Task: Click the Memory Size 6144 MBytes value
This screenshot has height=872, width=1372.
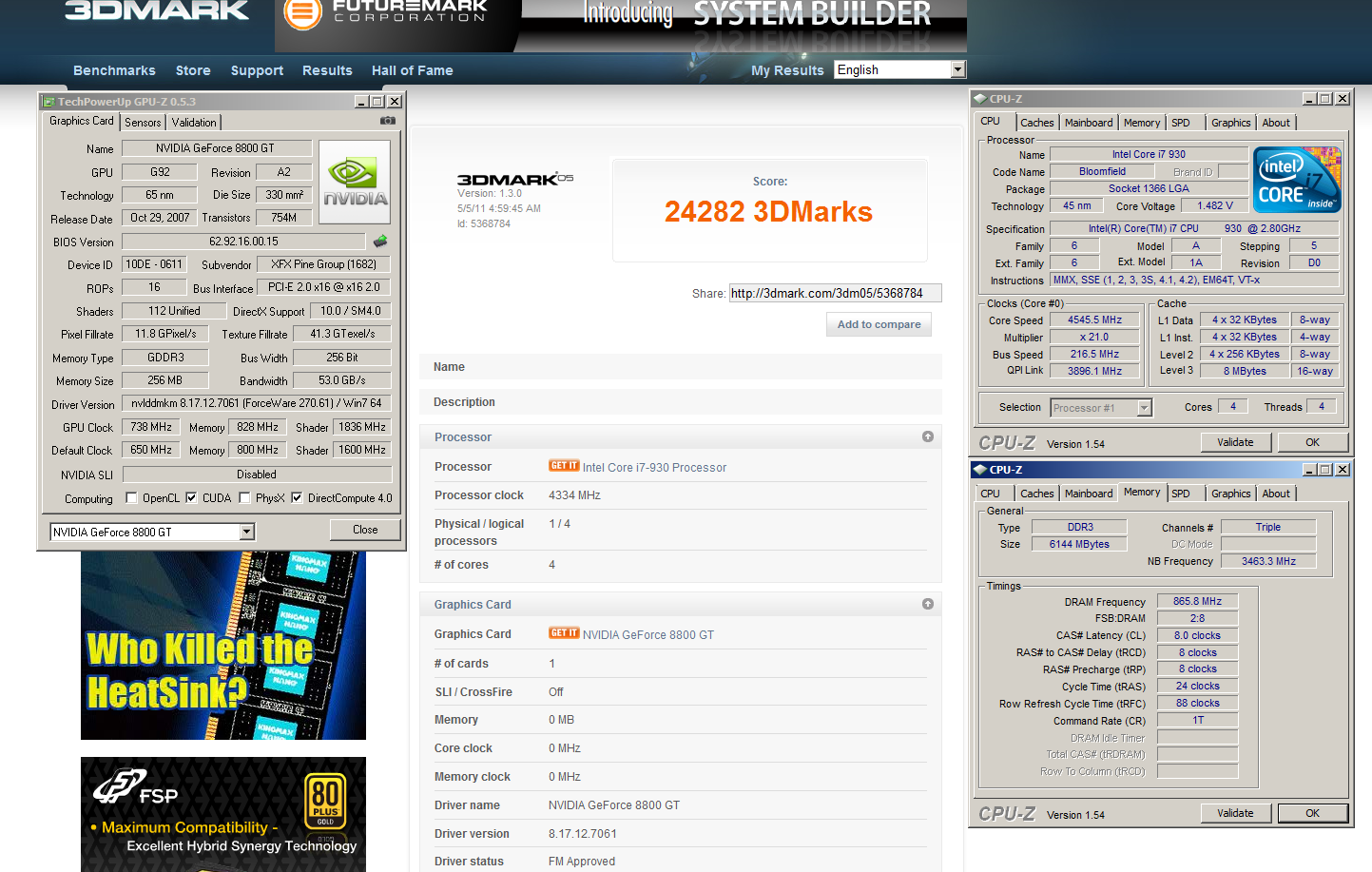Action: point(1079,544)
